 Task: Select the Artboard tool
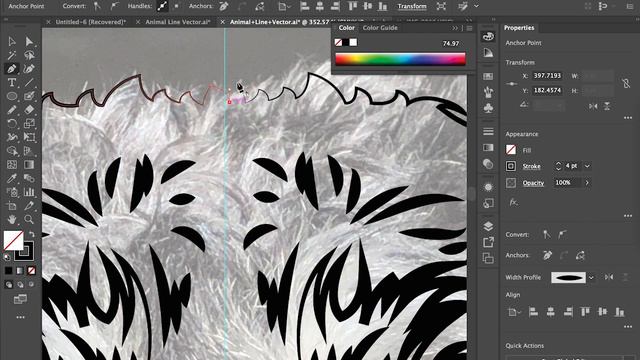(x=12, y=205)
